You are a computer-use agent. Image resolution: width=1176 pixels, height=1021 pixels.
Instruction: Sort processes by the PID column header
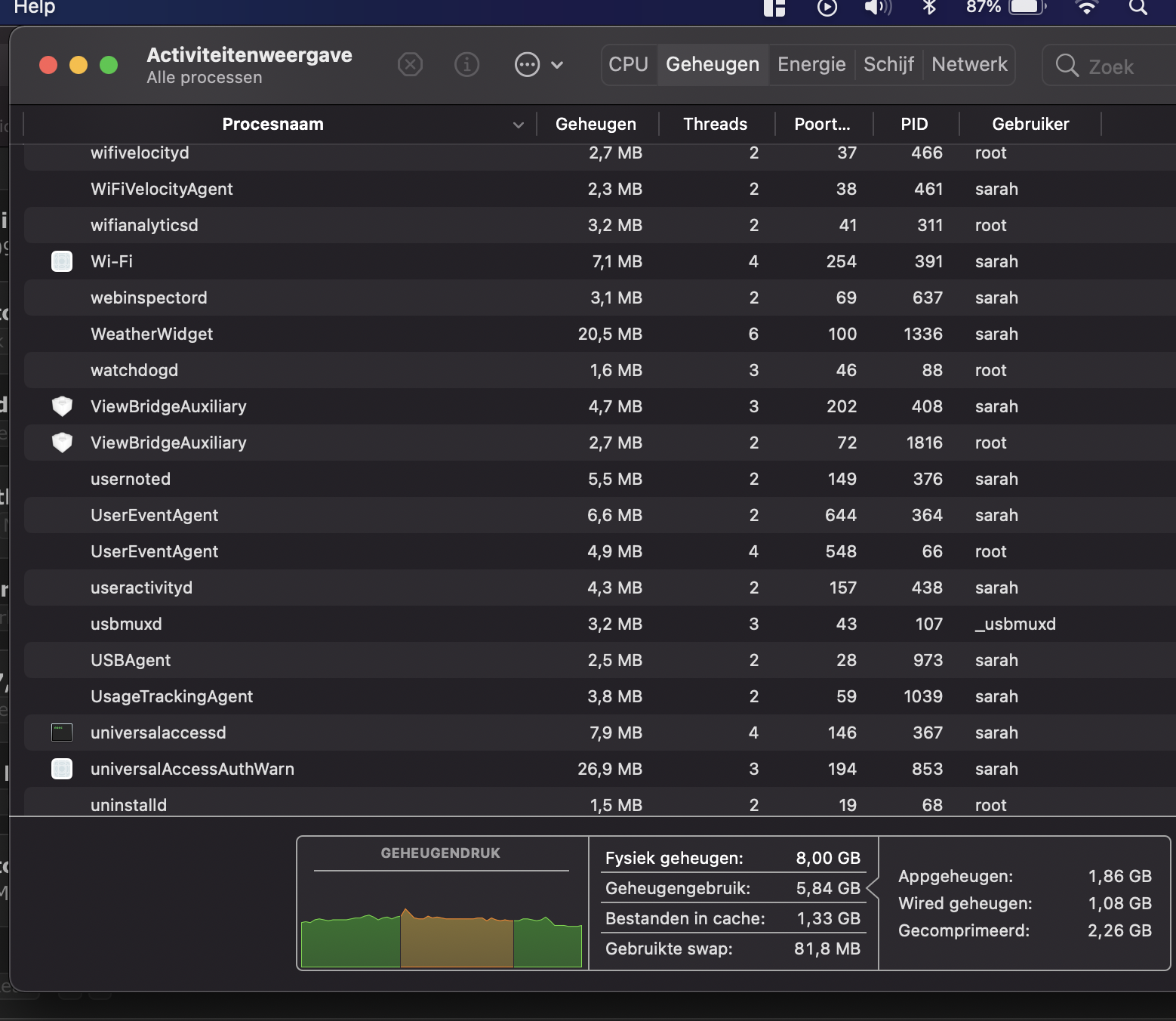point(914,125)
